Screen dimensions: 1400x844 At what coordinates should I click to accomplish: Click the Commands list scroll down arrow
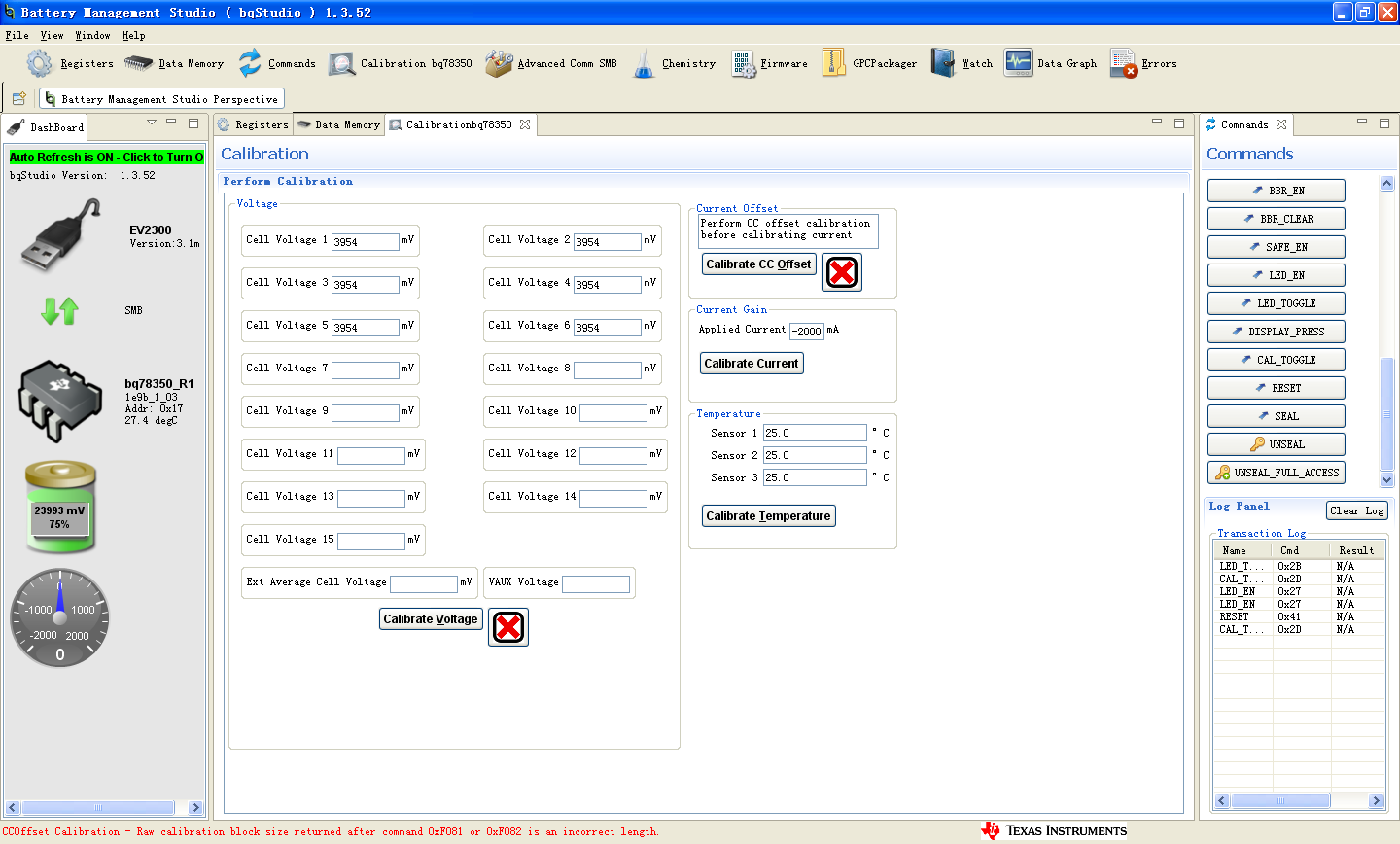1387,479
